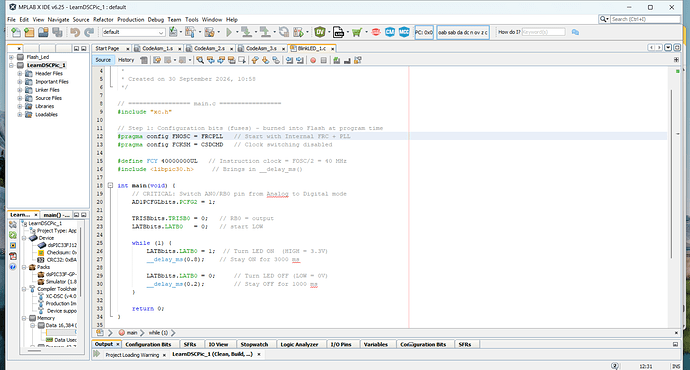This screenshot has height=370, width=690.
Task: Click the editor vertical scrollbar
Action: tap(672, 174)
